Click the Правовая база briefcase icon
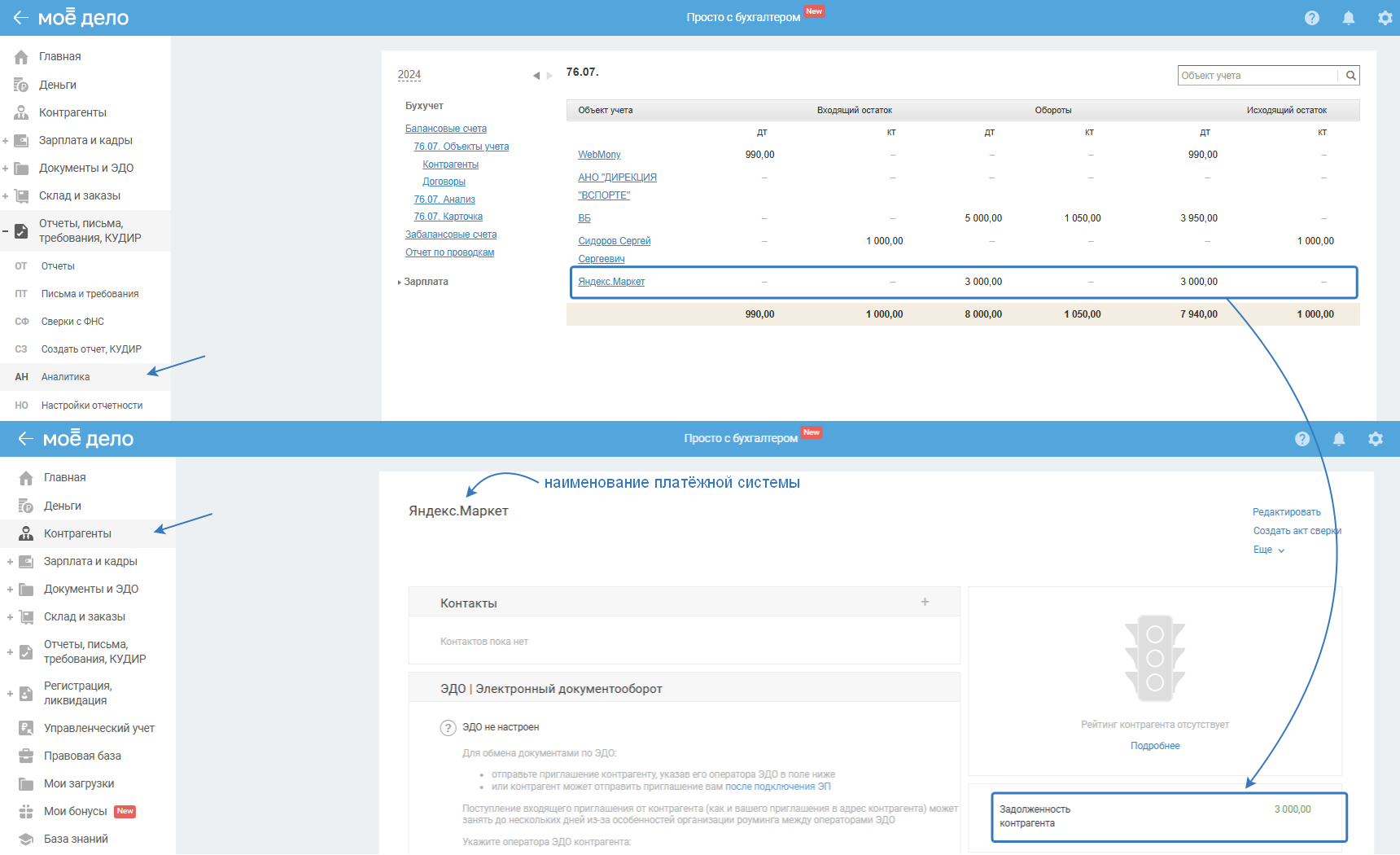Image resolution: width=1400 pixels, height=855 pixels. click(x=26, y=756)
